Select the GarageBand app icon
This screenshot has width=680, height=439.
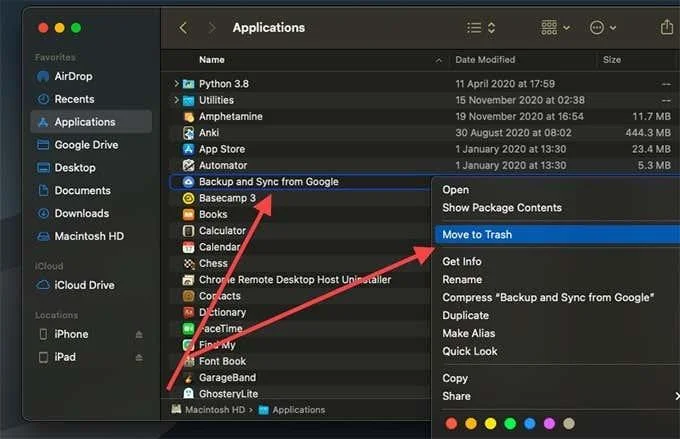coord(188,378)
